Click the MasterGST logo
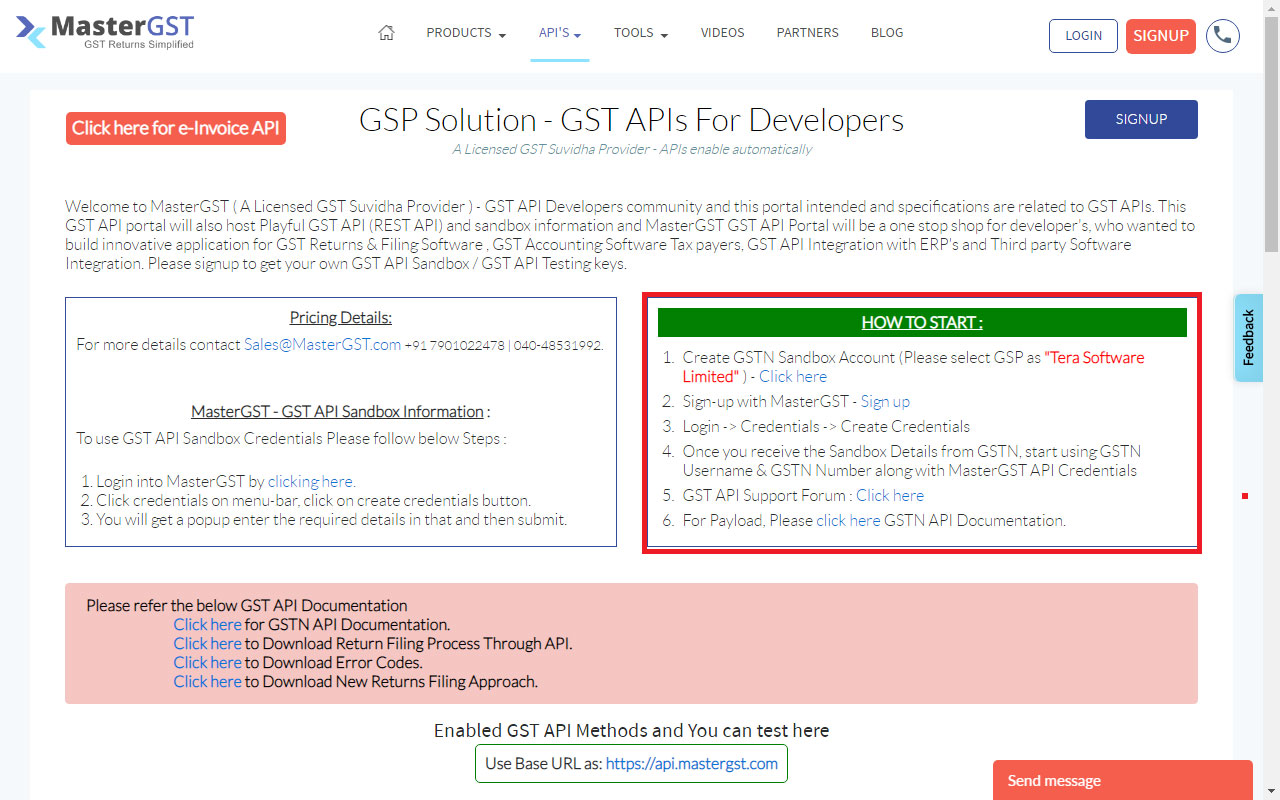Viewport: 1280px width, 800px height. [103, 31]
